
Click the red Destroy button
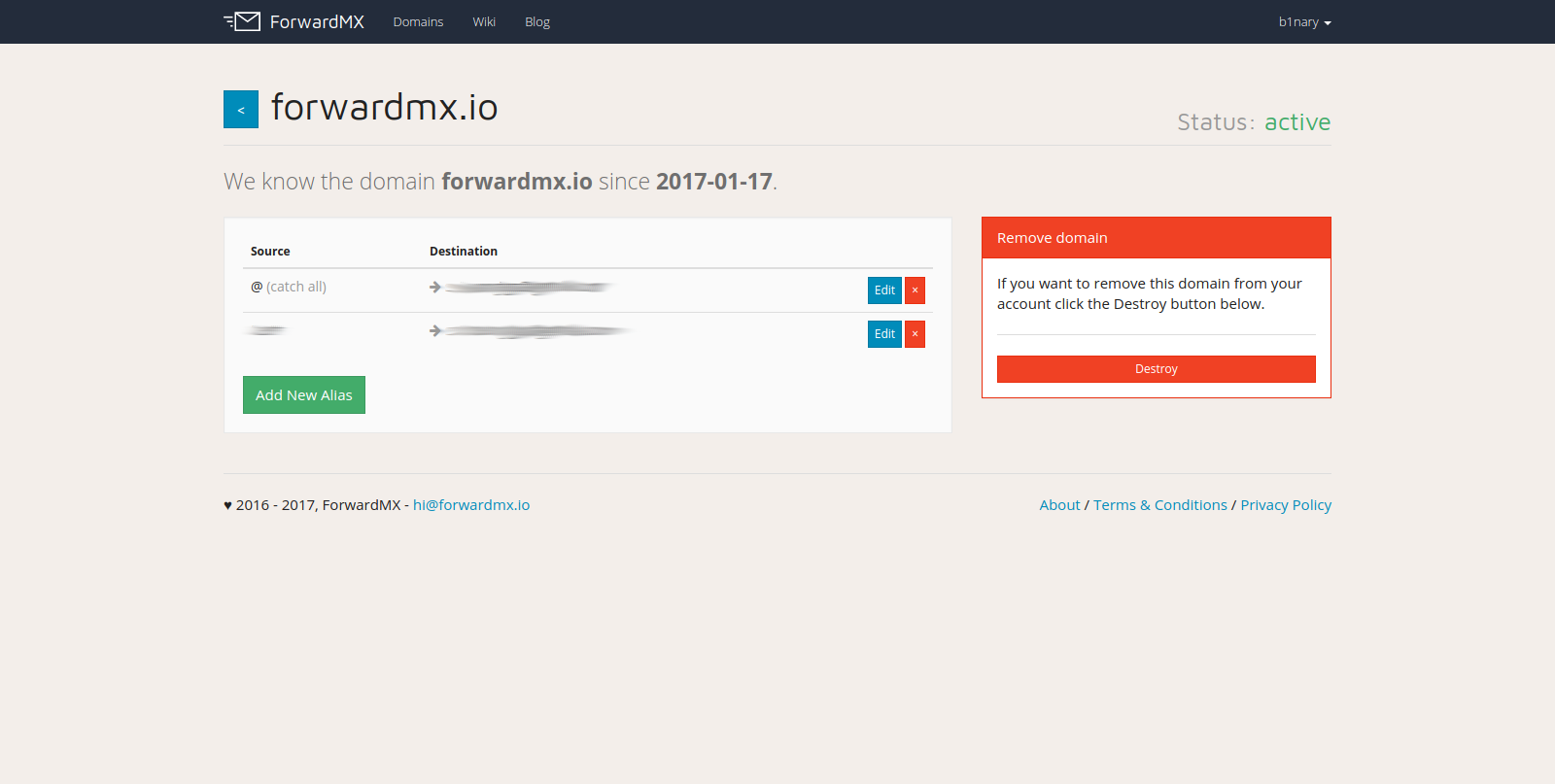[x=1157, y=369]
